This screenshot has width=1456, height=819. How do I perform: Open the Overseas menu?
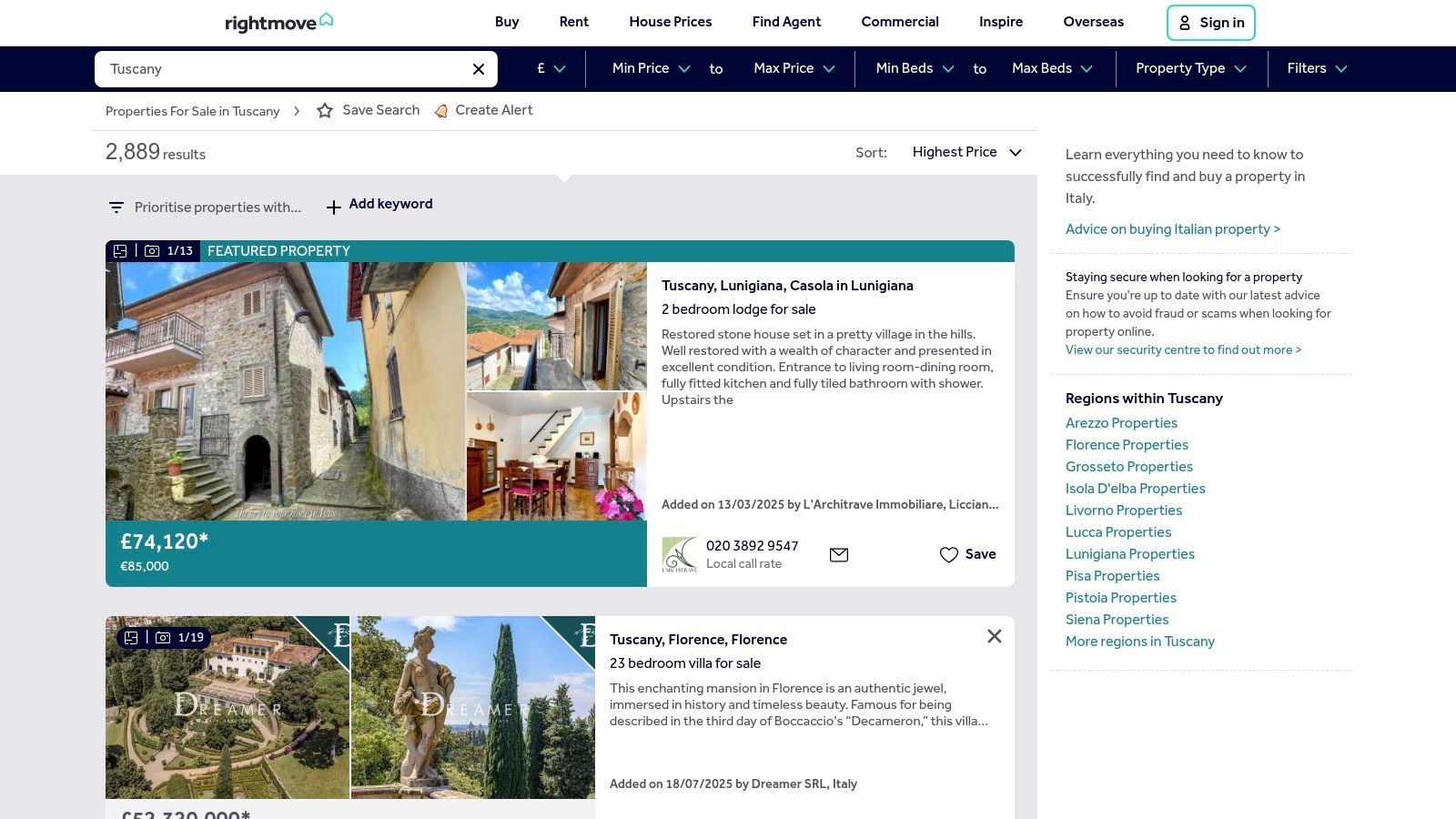tap(1093, 22)
